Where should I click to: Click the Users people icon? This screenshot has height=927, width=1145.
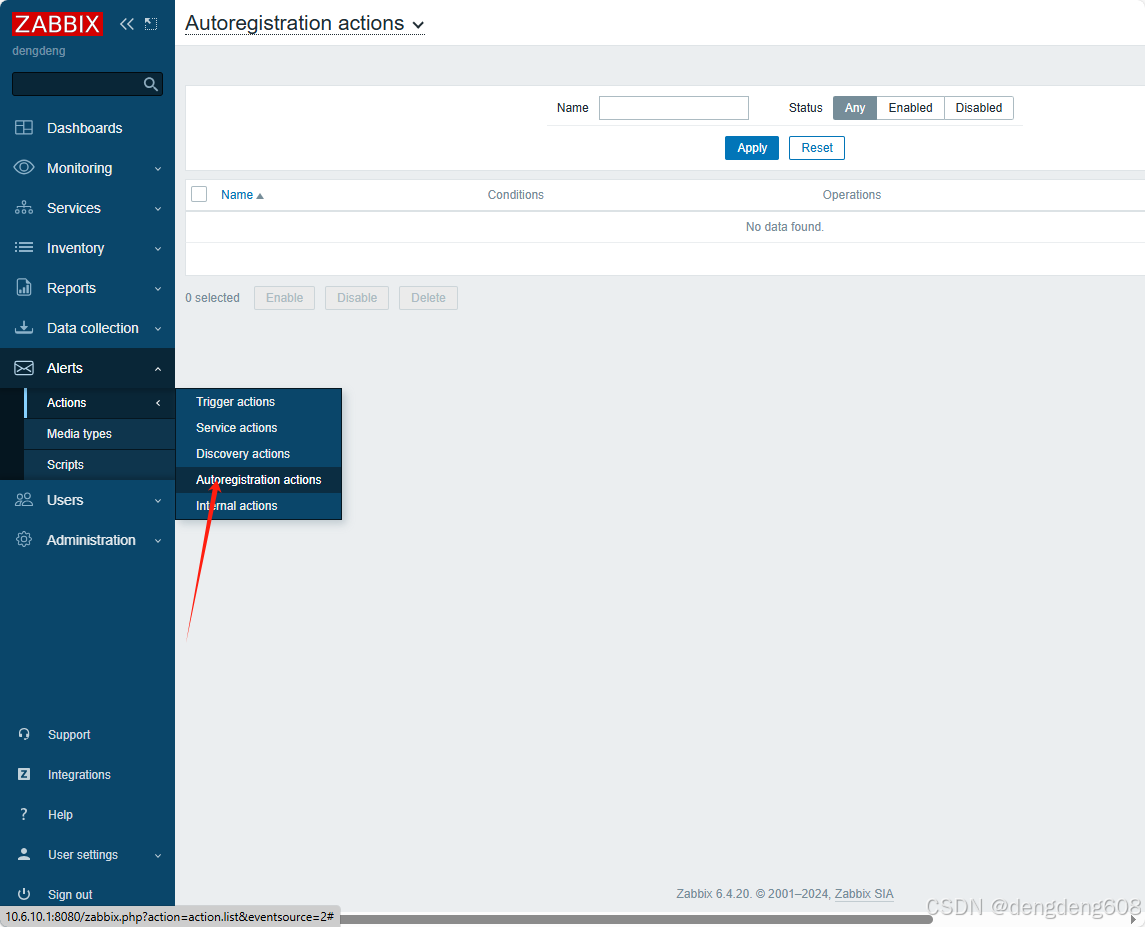[x=24, y=500]
